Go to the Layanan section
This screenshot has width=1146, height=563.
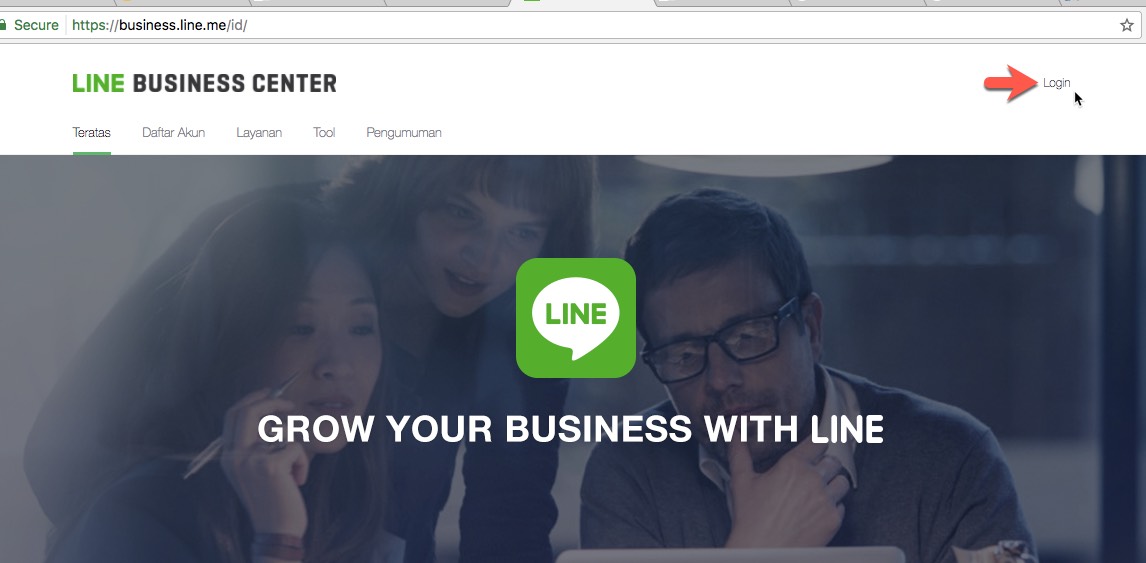click(x=259, y=132)
